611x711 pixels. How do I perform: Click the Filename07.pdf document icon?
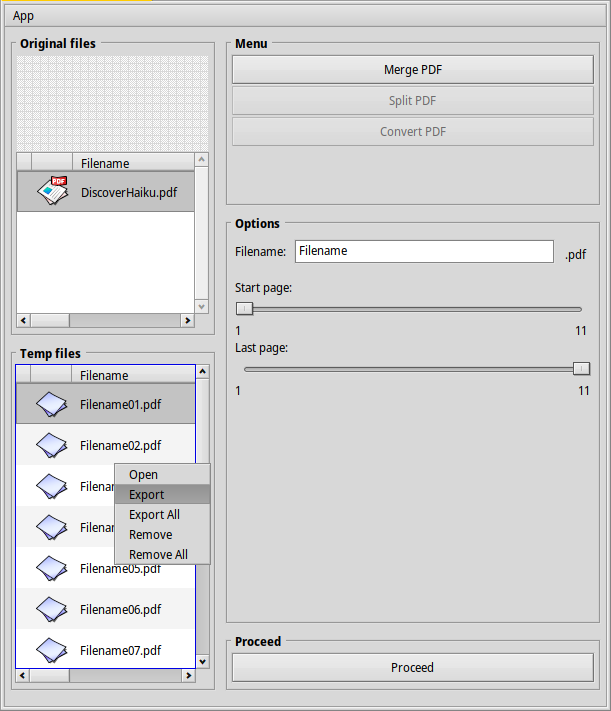click(x=51, y=649)
